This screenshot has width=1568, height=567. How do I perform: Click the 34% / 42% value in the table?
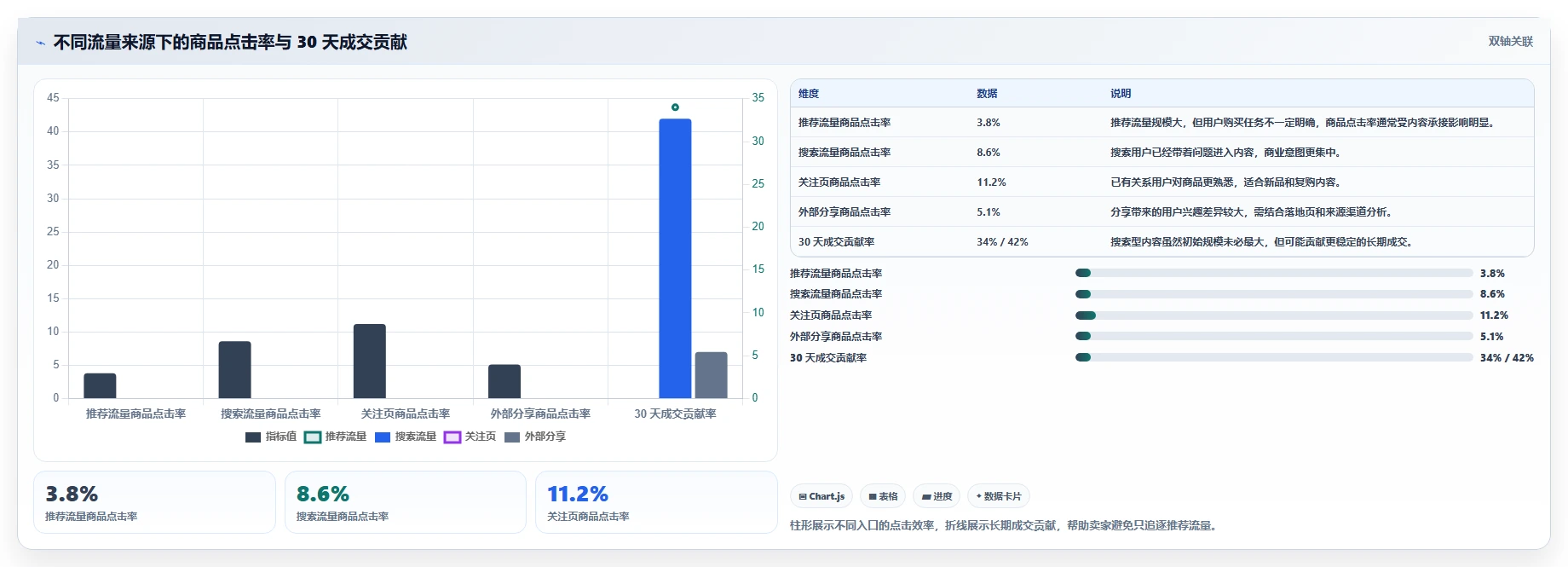[x=1002, y=242]
